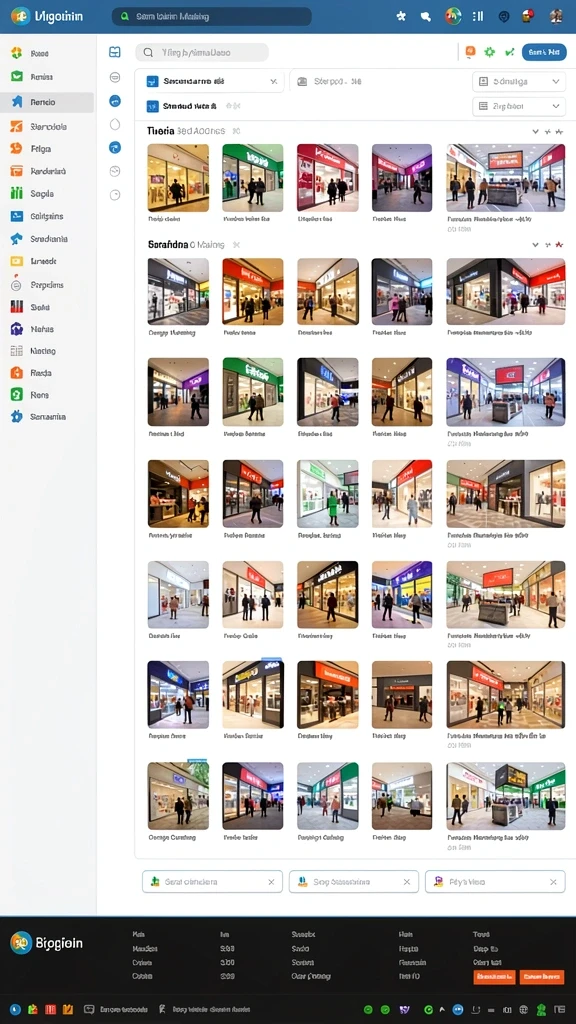Select the highlighted third item in the left sidebar
Screen dimensions: 576x1024
47,102
